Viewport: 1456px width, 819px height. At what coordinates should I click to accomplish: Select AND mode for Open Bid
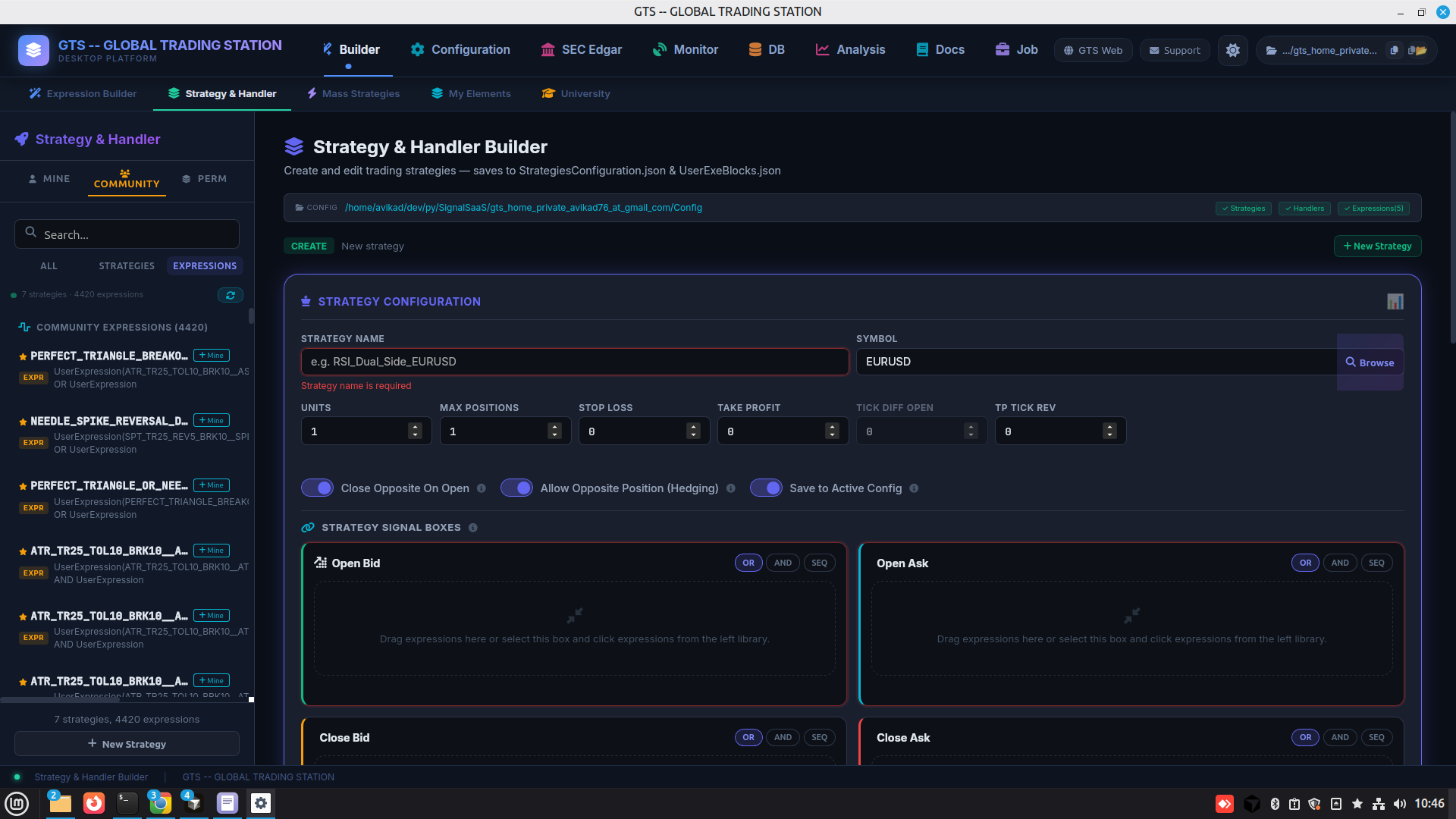point(783,563)
